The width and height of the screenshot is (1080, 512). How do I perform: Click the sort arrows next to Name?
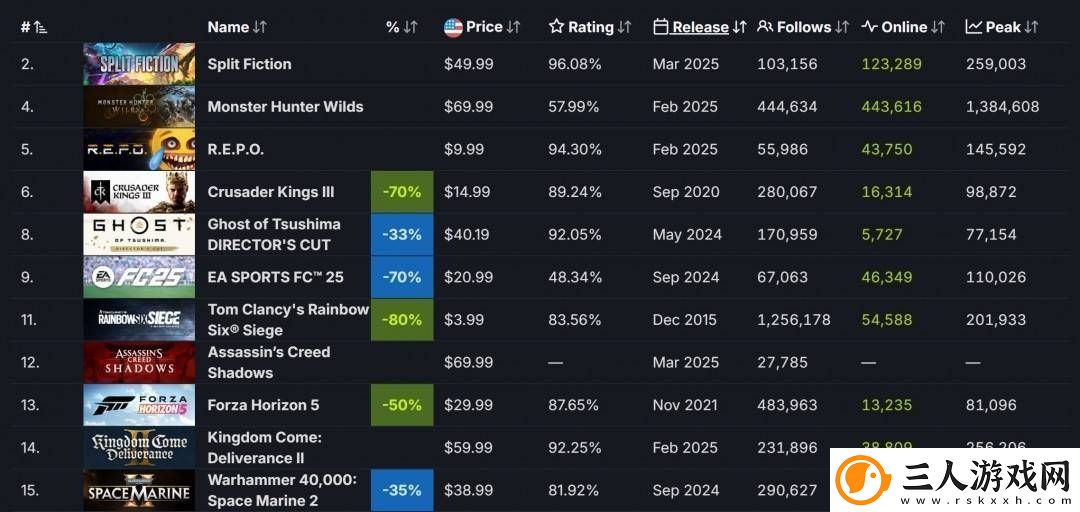[x=260, y=27]
